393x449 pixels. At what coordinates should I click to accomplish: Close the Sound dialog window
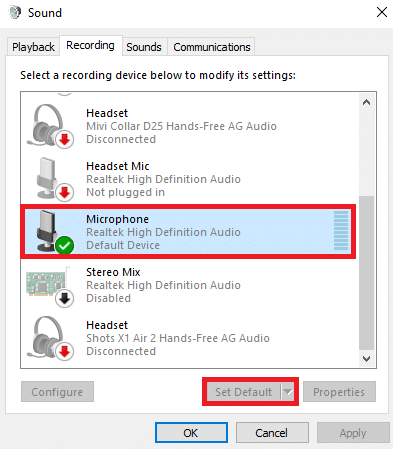tap(382, 12)
